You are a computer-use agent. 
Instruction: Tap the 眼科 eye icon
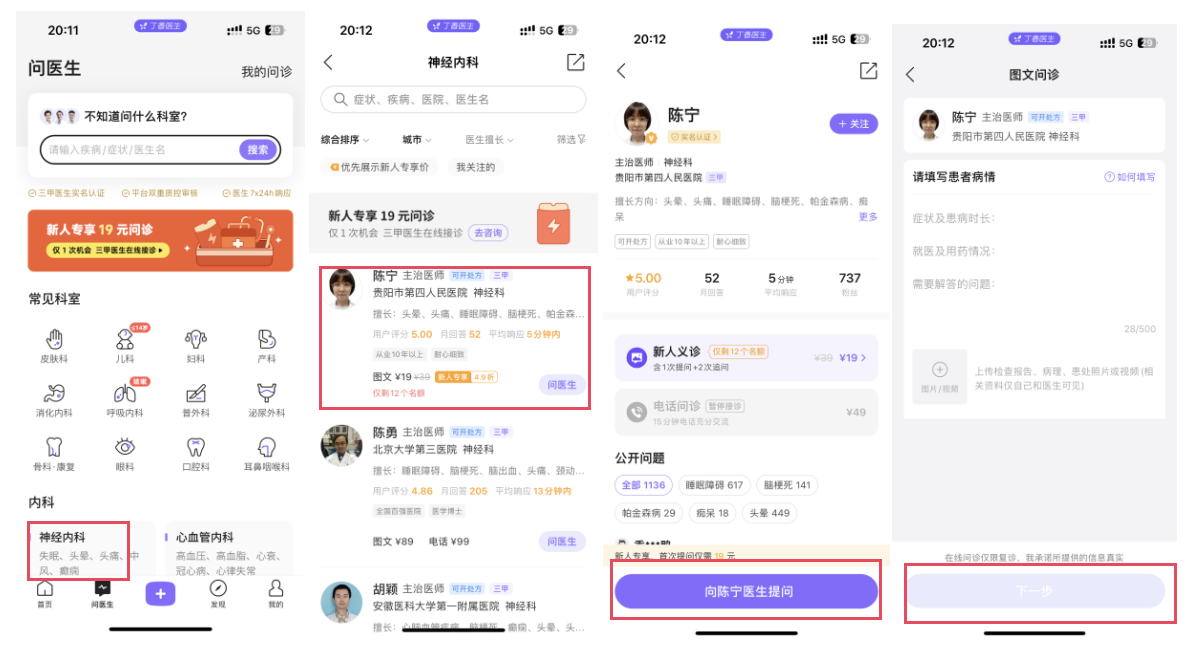click(125, 447)
